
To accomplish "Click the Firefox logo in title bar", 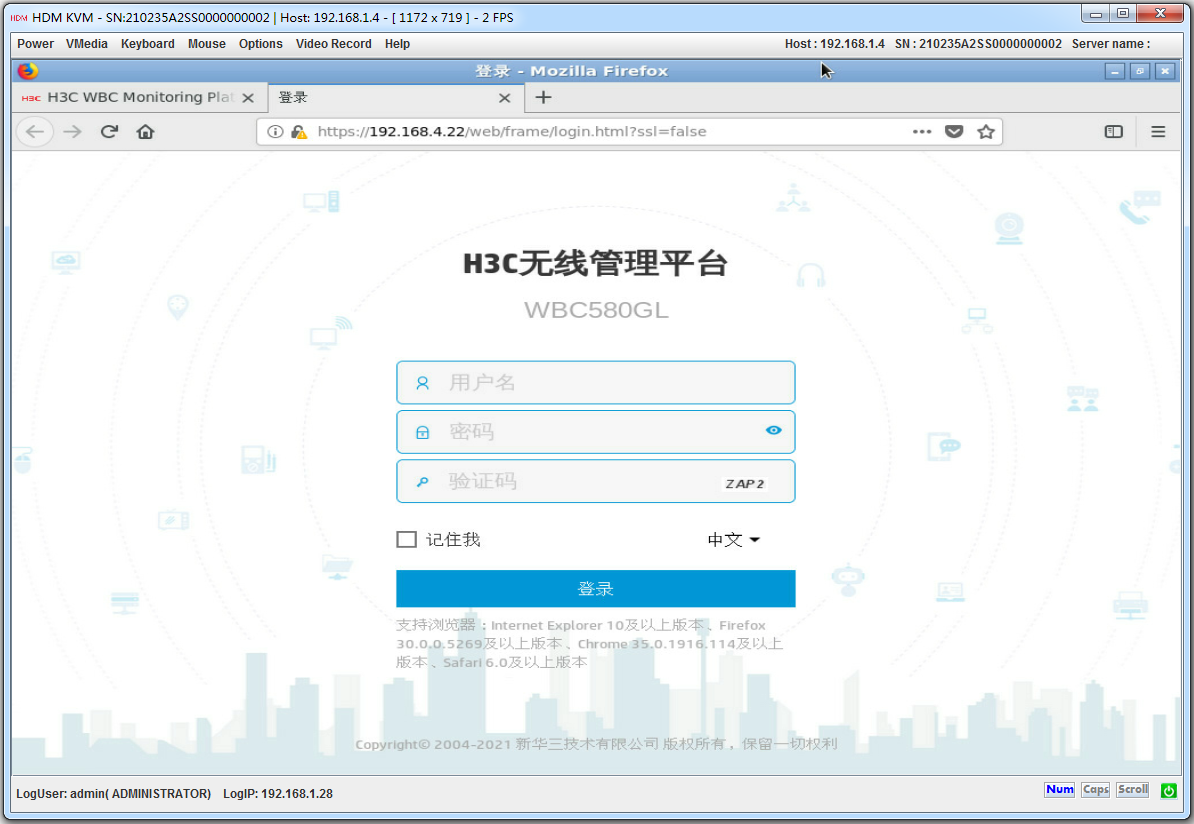I will tap(28, 71).
